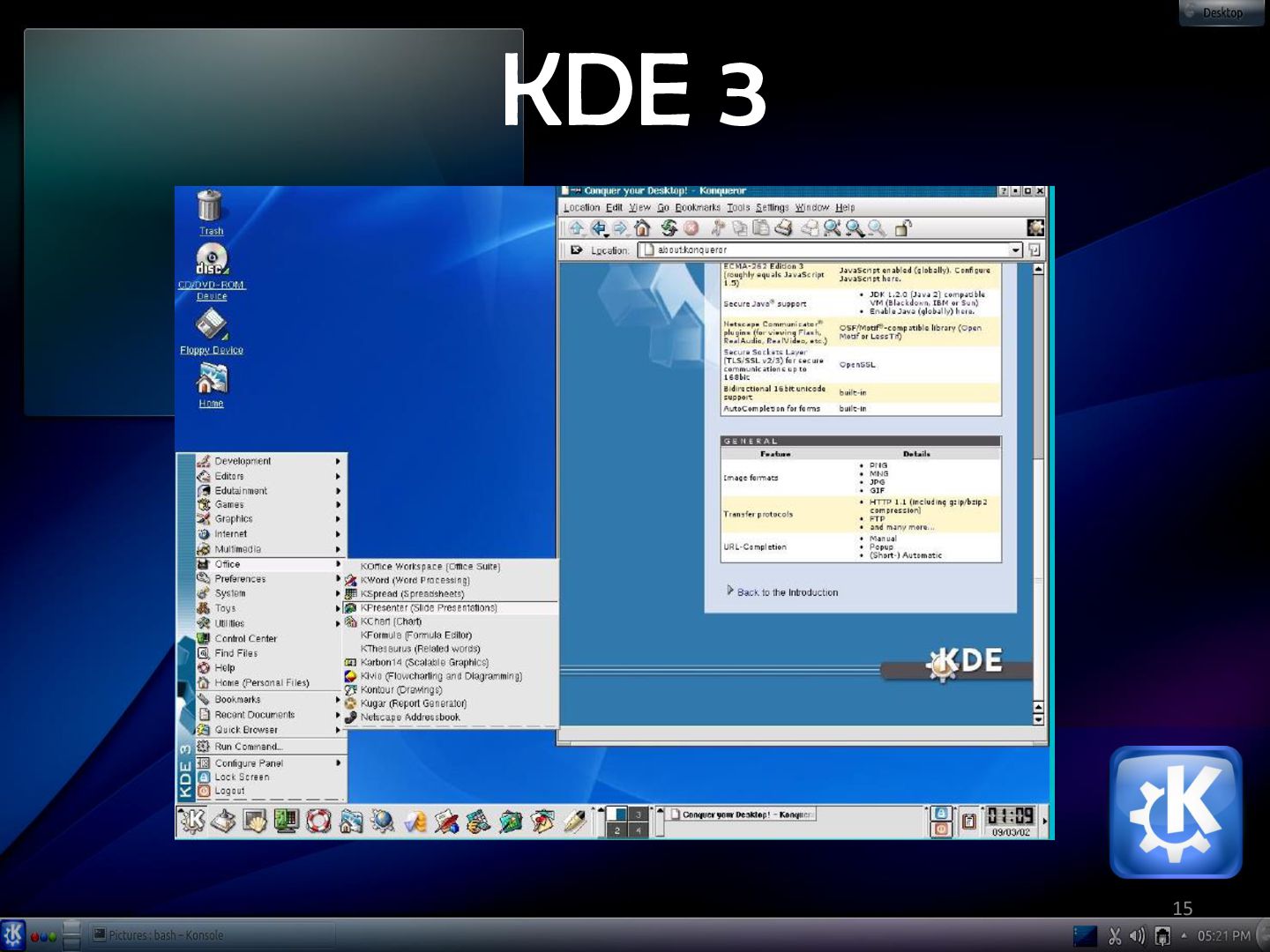Select KPresenter (Slide Presentations) menu entry
Screen dimensions: 1270x952
[x=451, y=608]
